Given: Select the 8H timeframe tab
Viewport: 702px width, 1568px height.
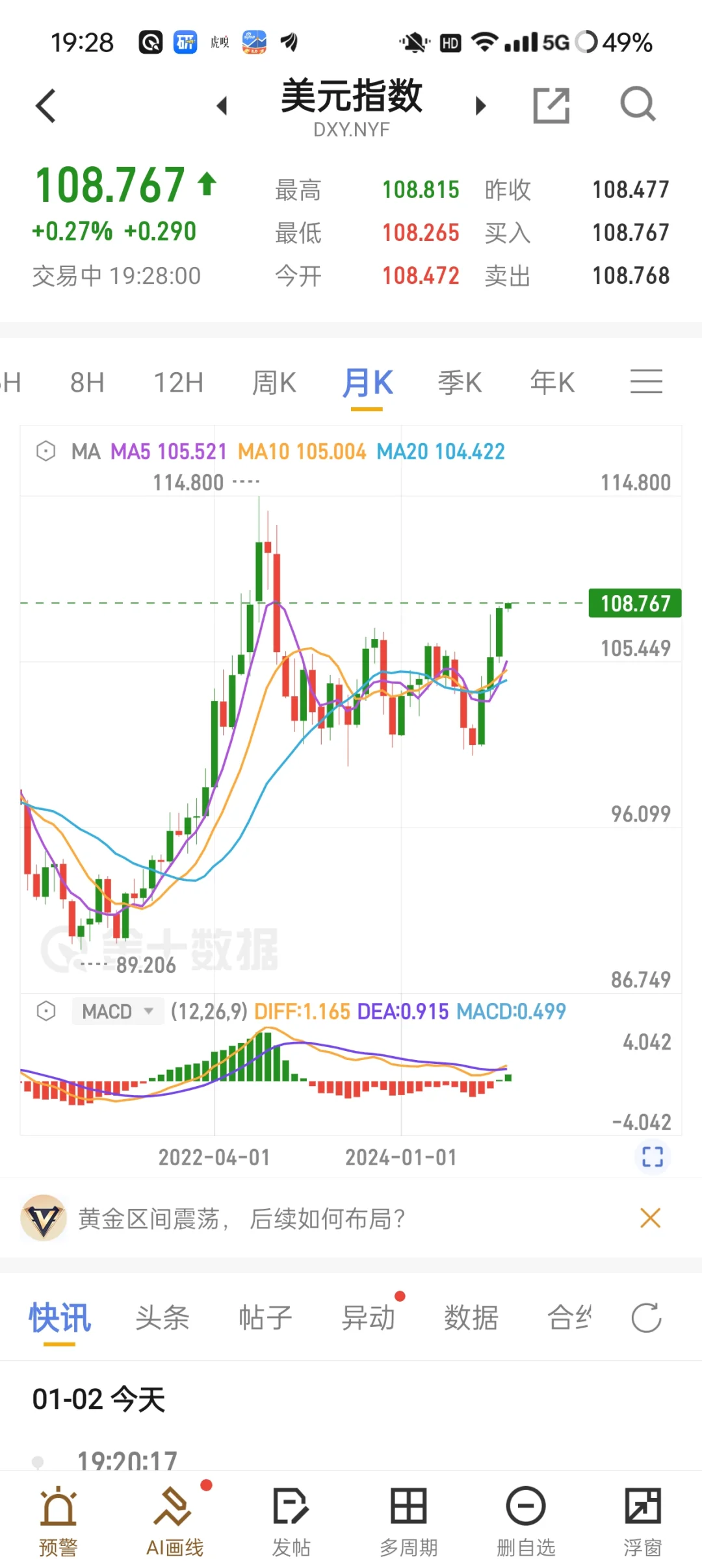Looking at the screenshot, I should 87,383.
